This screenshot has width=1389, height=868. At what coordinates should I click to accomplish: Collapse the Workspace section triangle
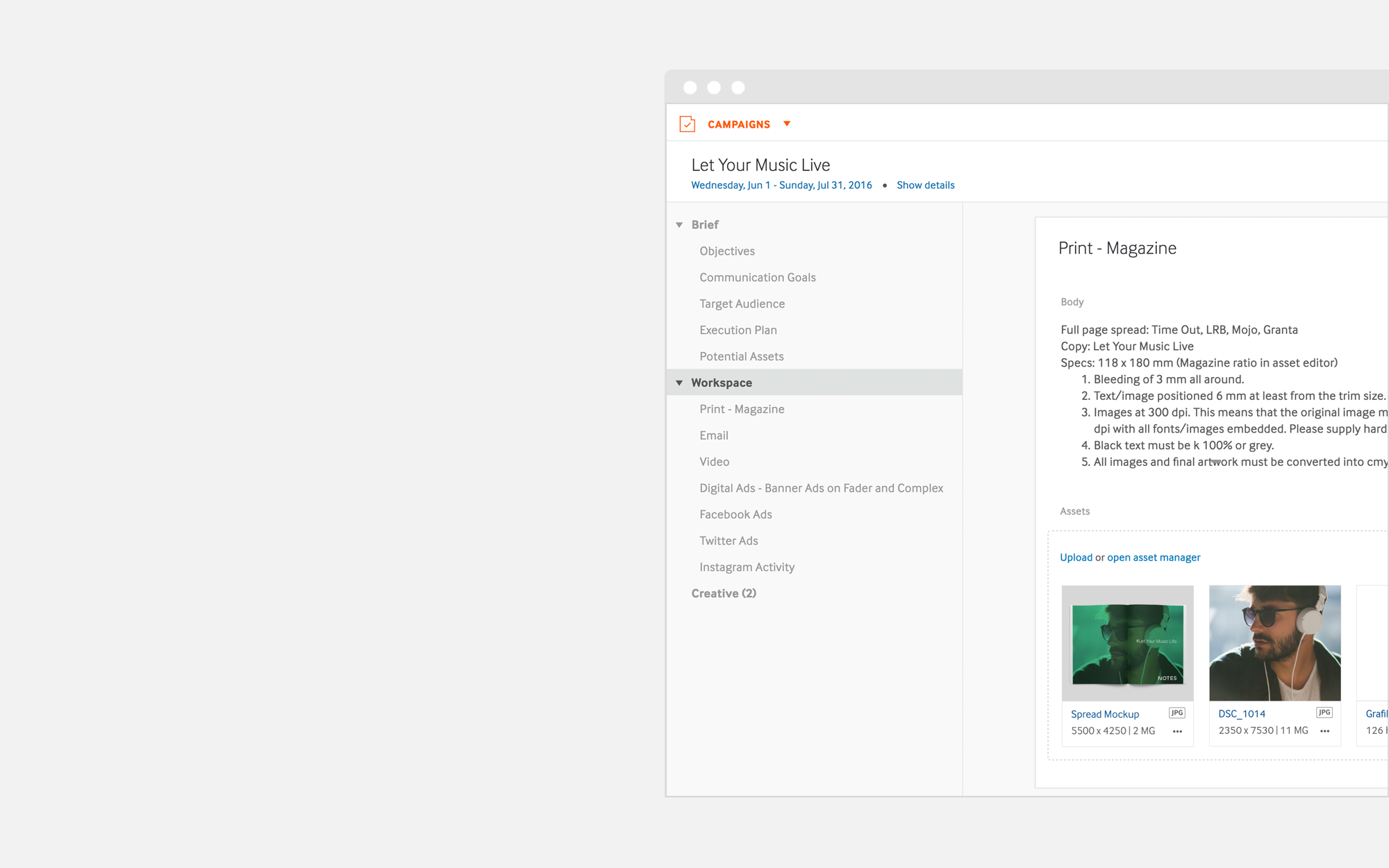pos(679,383)
